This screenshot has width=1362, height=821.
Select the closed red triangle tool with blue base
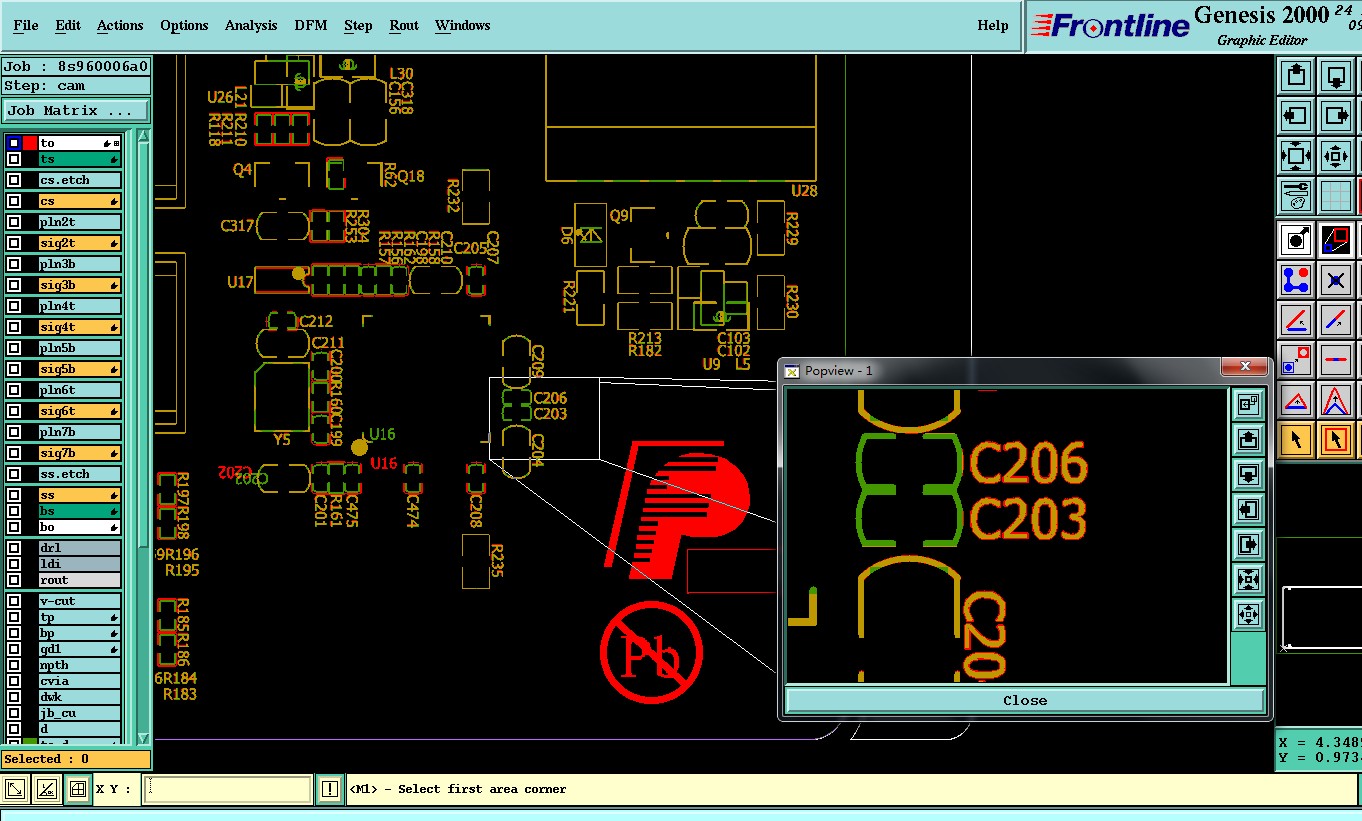pyautogui.click(x=1296, y=400)
